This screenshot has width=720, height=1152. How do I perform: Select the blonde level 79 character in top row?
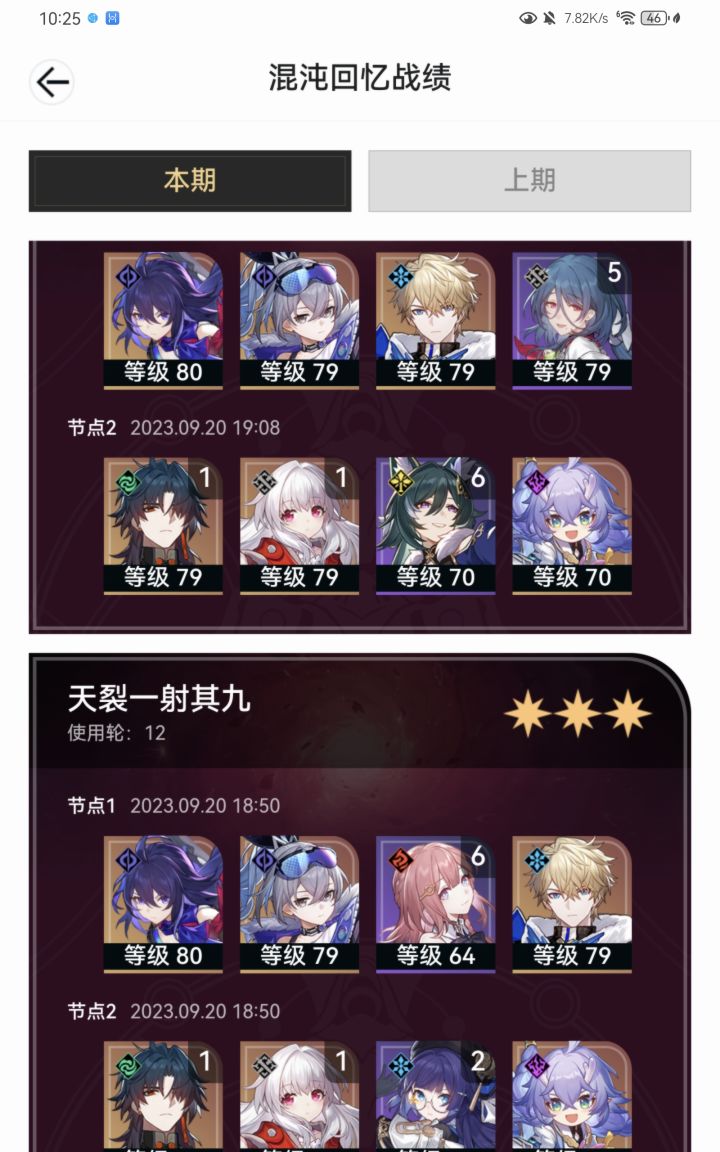click(x=436, y=320)
